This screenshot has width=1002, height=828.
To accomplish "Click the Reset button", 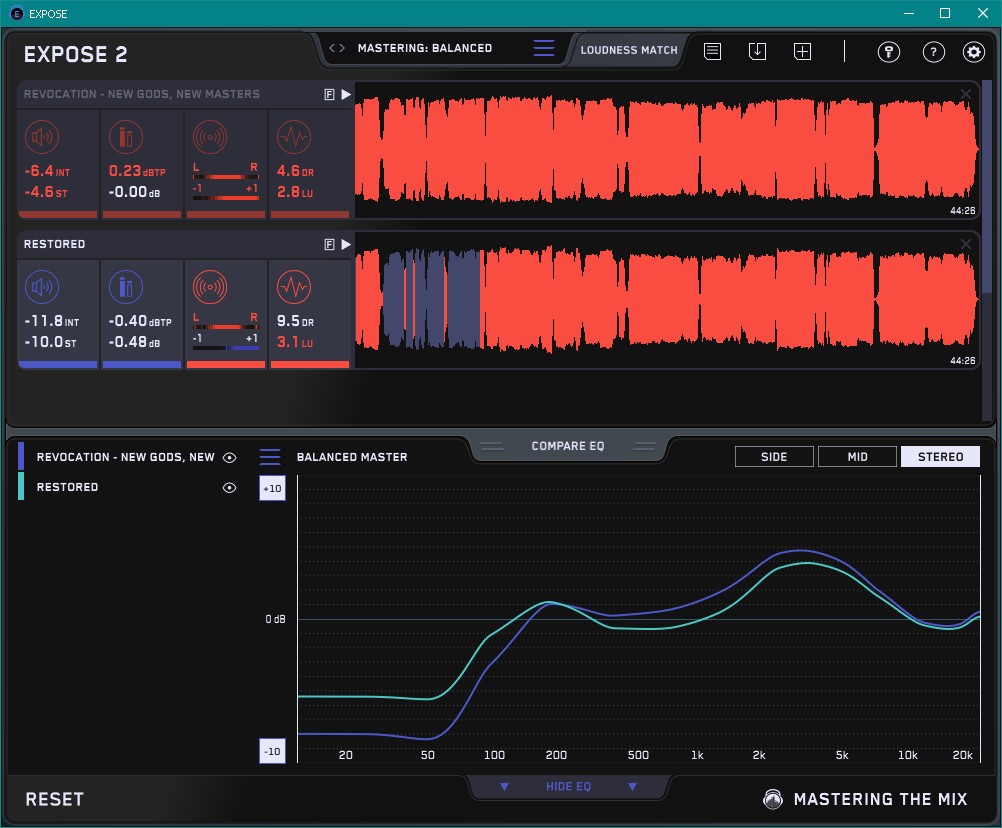I will [x=55, y=799].
